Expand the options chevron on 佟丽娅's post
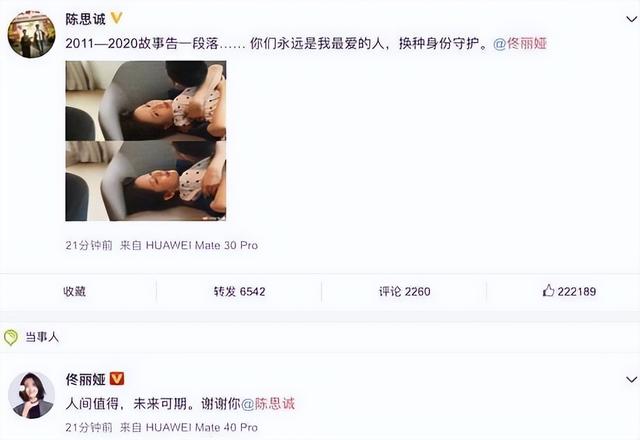640x440 pixels. [631, 380]
